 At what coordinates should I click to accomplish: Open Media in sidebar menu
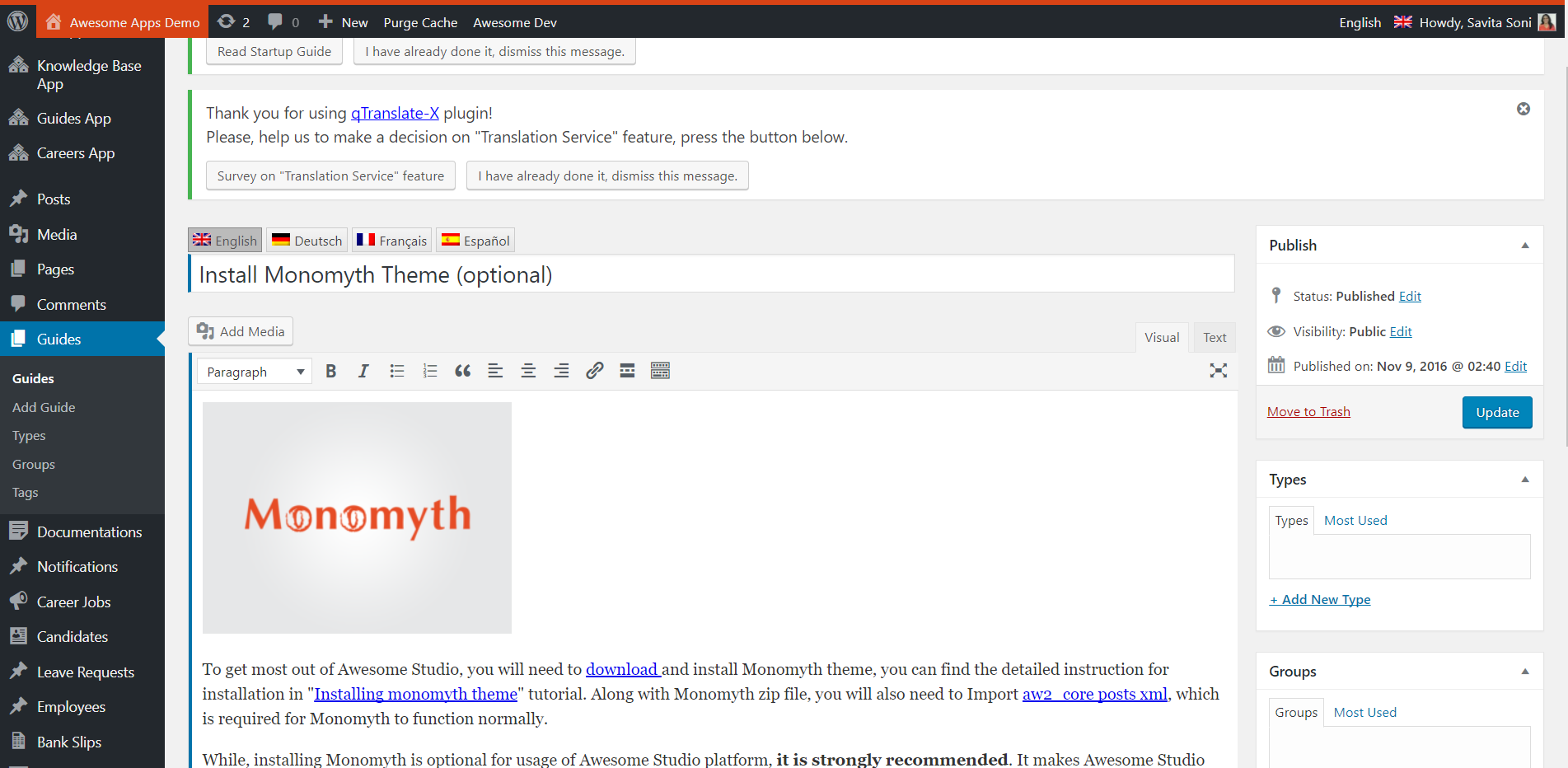pos(82,234)
